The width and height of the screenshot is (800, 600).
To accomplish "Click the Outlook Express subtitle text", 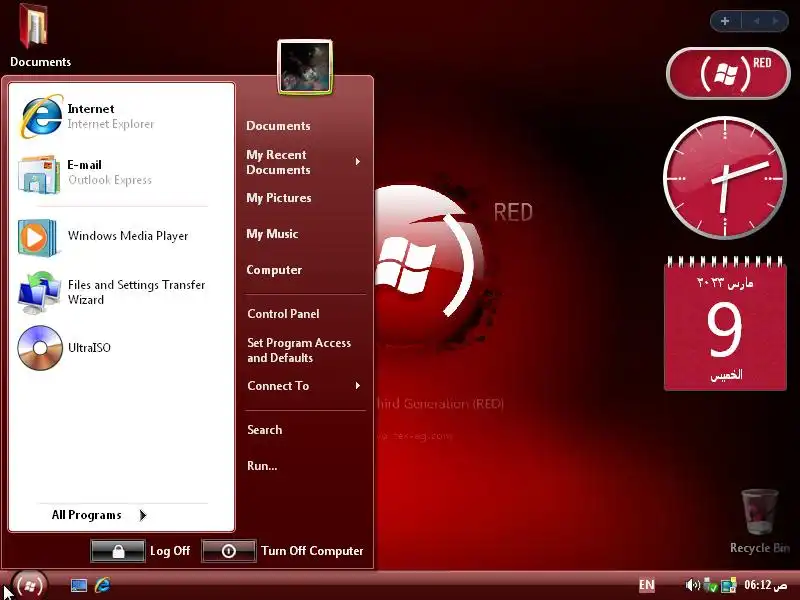I will pyautogui.click(x=110, y=180).
